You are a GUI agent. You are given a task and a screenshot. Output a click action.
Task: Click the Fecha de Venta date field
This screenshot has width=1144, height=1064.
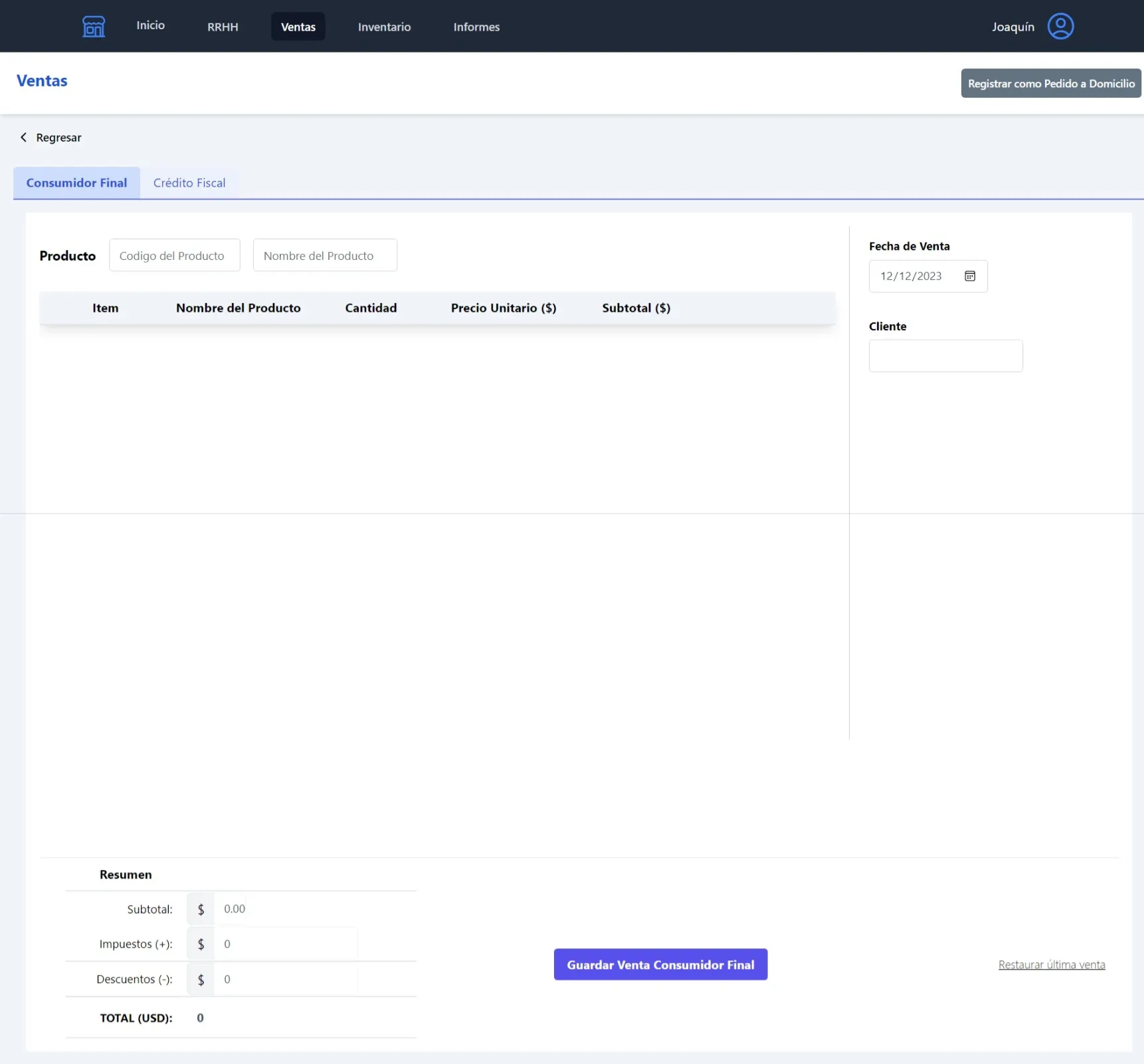(928, 276)
